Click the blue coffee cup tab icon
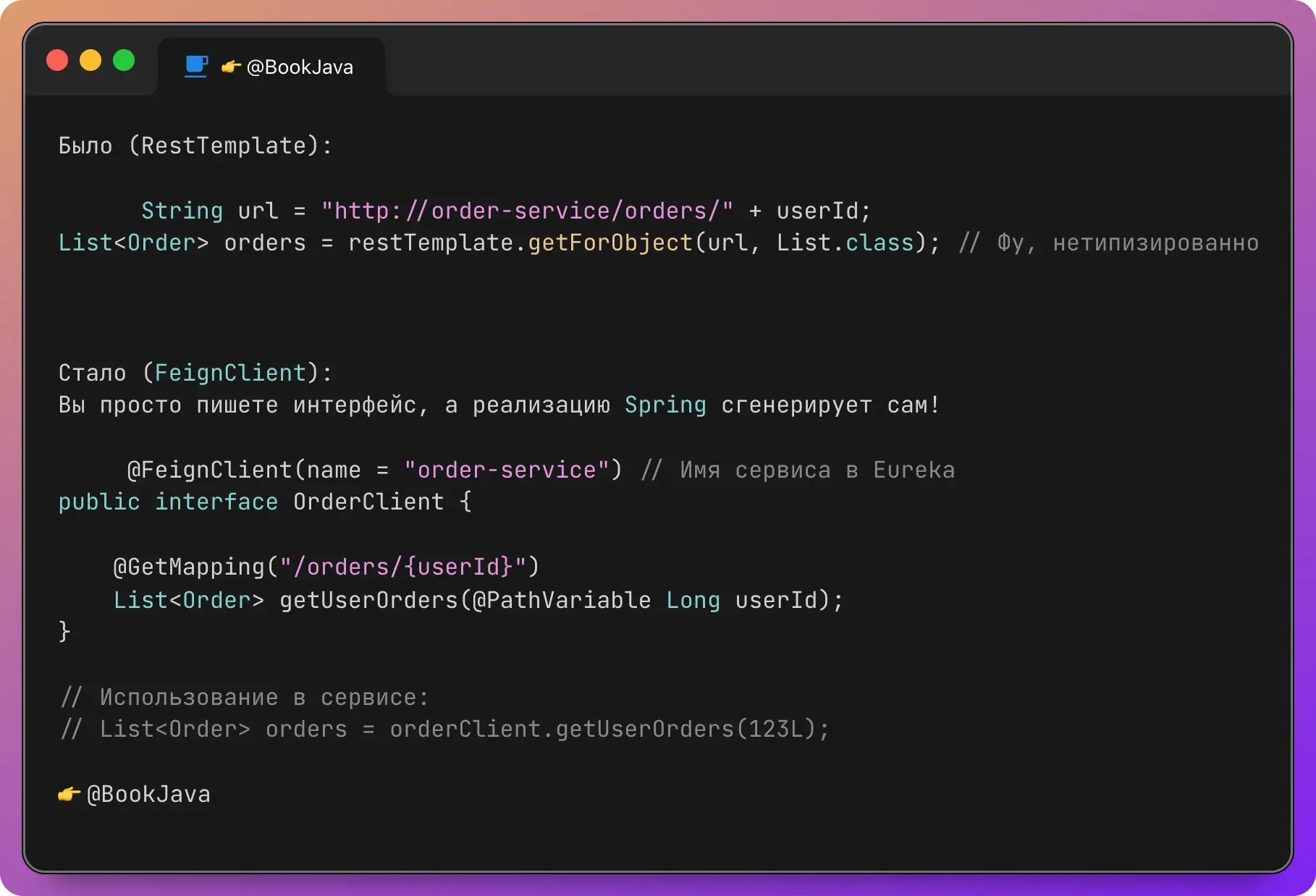The image size is (1316, 896). (x=196, y=67)
